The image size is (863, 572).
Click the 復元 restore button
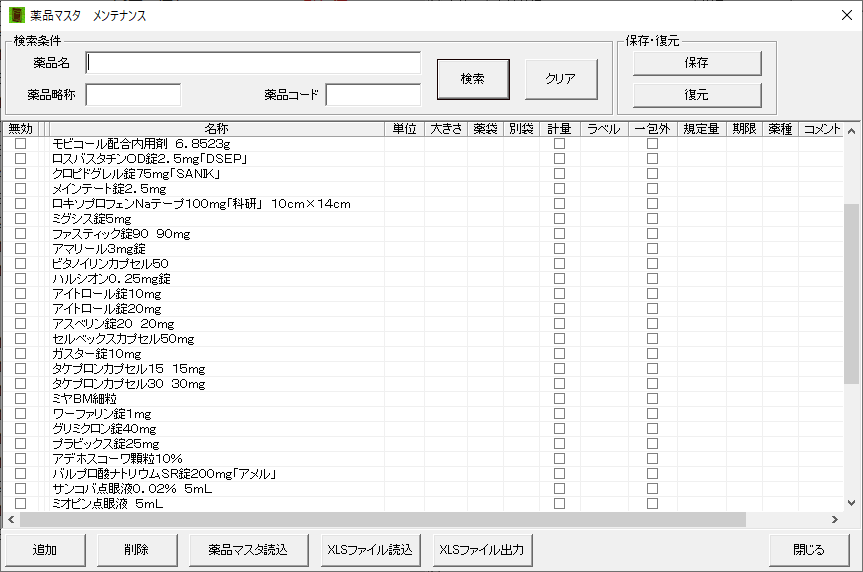point(696,95)
